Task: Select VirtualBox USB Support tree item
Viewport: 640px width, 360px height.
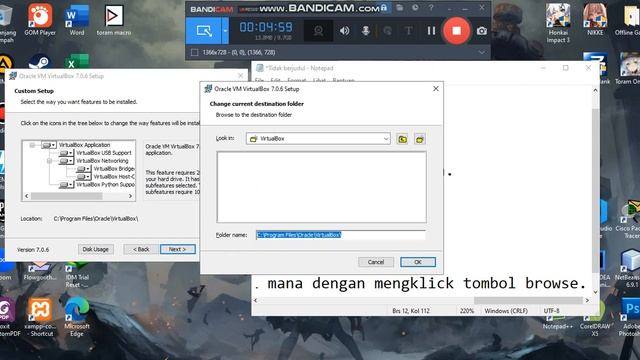Action: pos(104,153)
